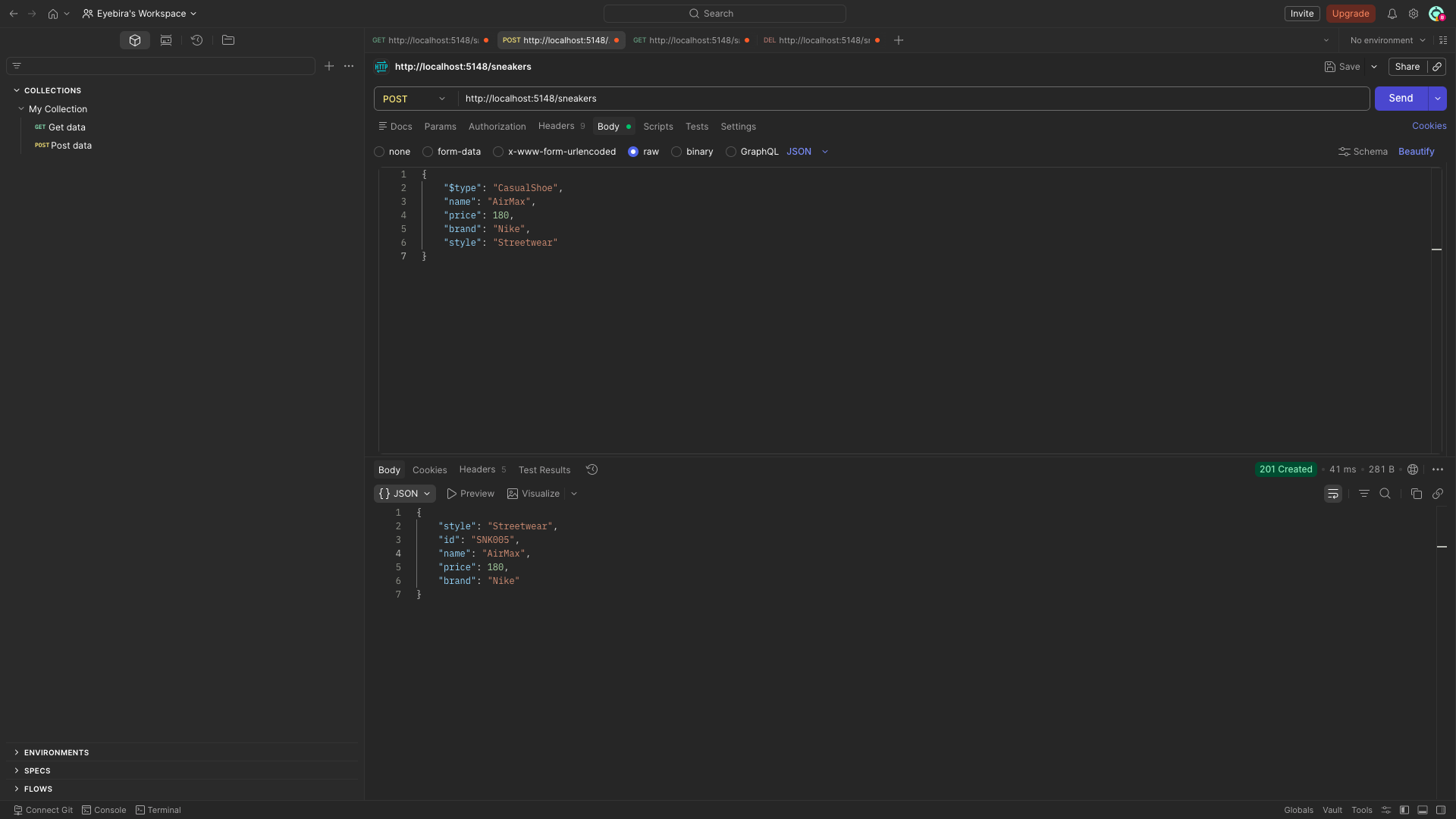Open the Collections panel via cube icon

point(135,40)
